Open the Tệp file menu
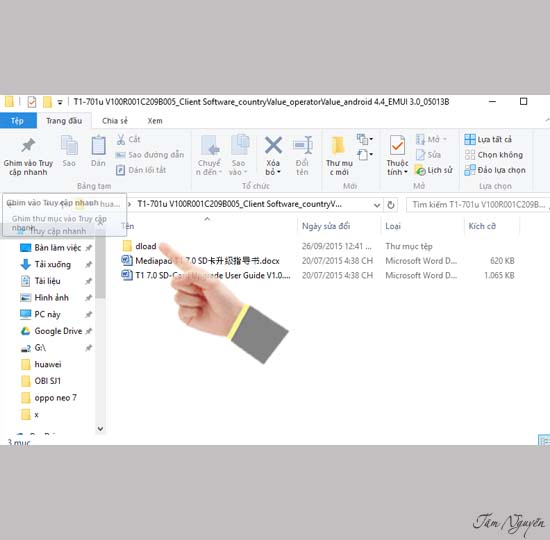Image resolution: width=550 pixels, height=540 pixels. point(18,121)
